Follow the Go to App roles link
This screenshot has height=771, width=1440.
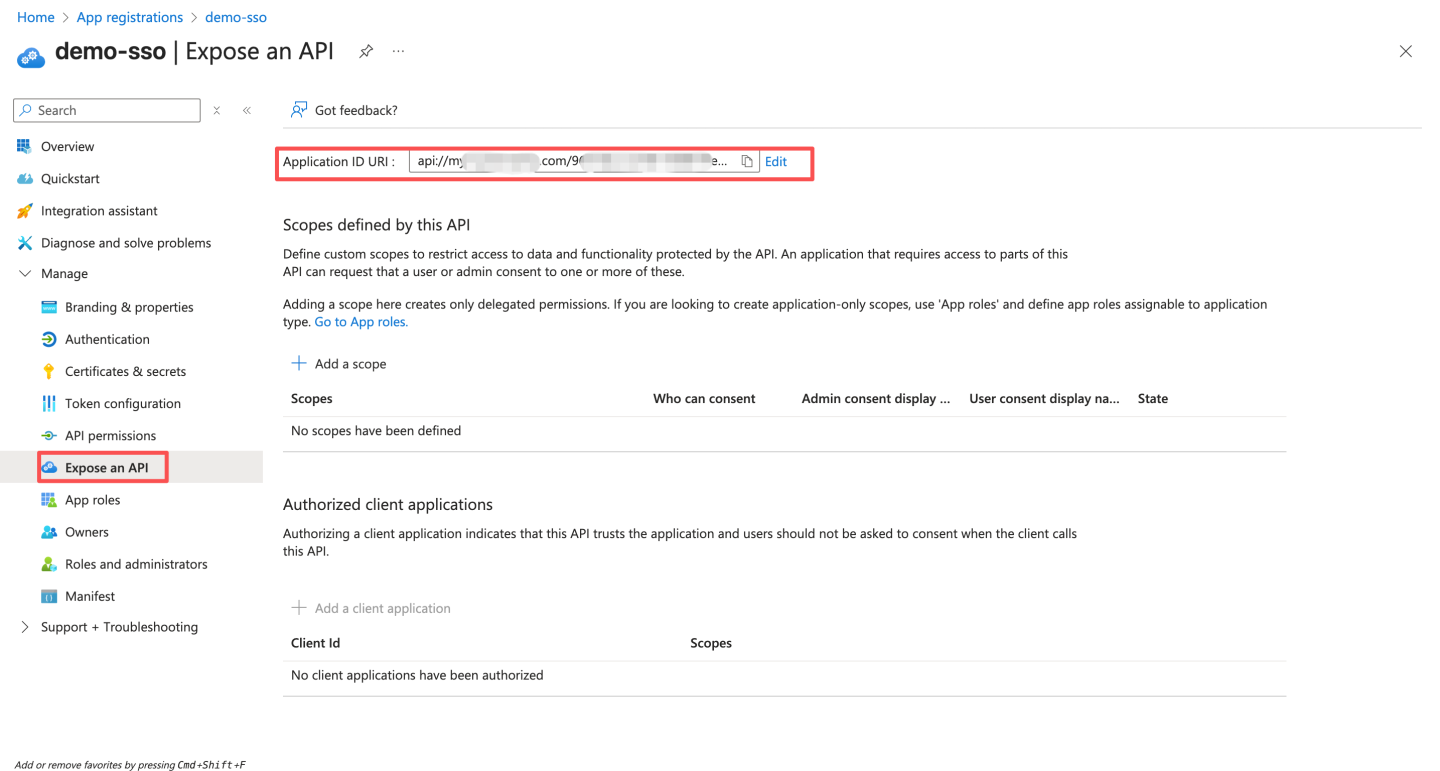(x=361, y=322)
